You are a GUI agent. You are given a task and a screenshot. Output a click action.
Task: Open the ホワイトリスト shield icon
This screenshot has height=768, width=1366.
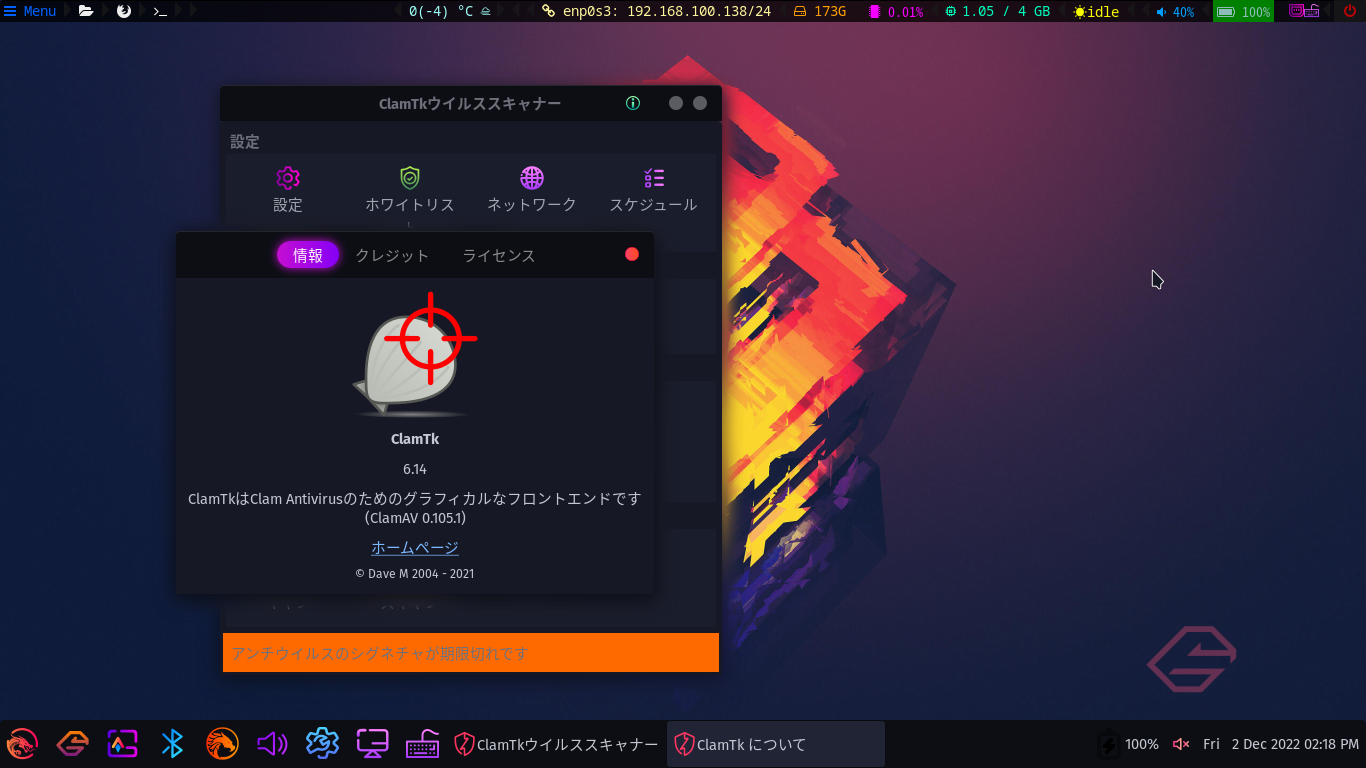click(410, 178)
